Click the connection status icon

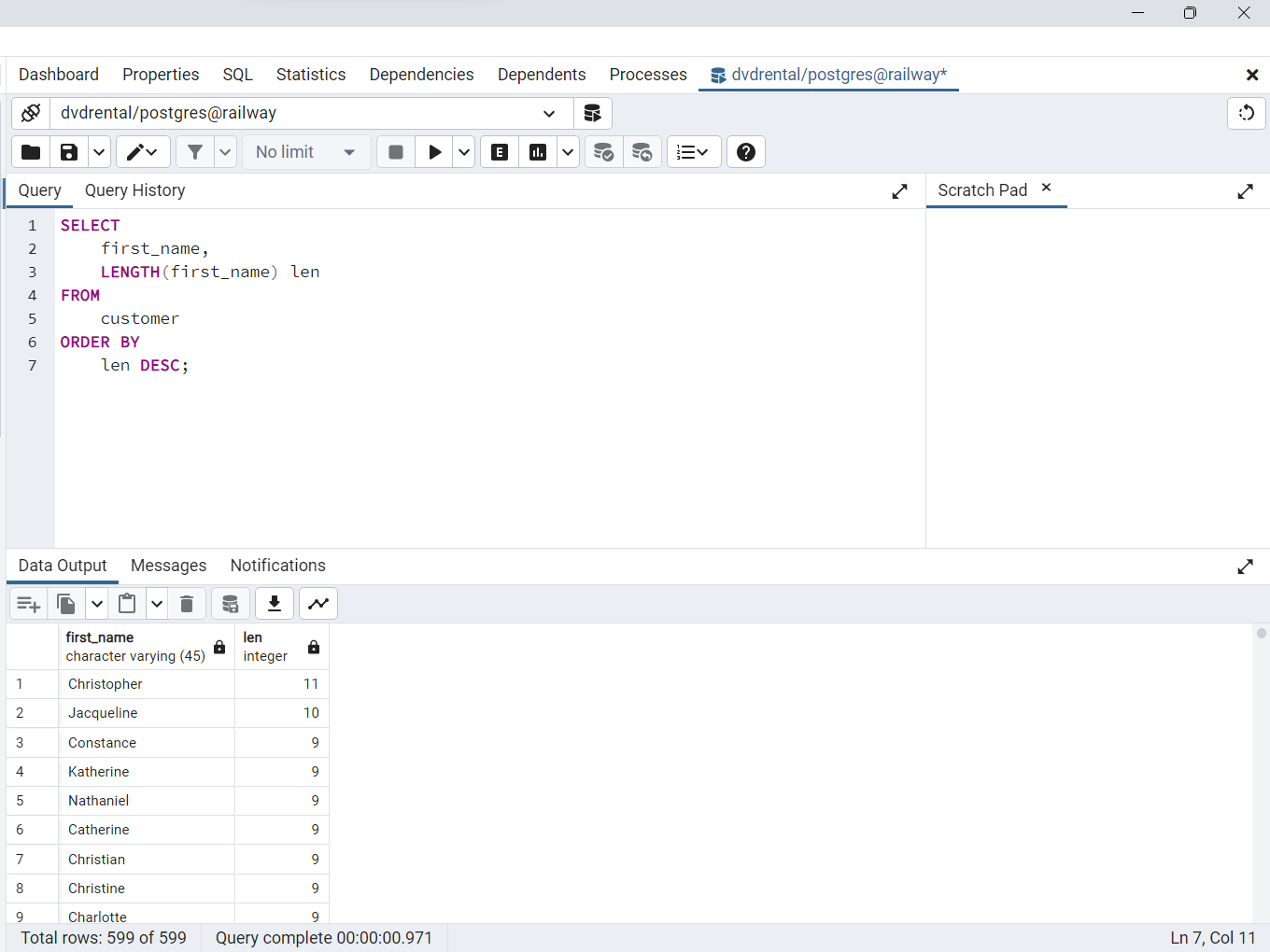[x=31, y=113]
